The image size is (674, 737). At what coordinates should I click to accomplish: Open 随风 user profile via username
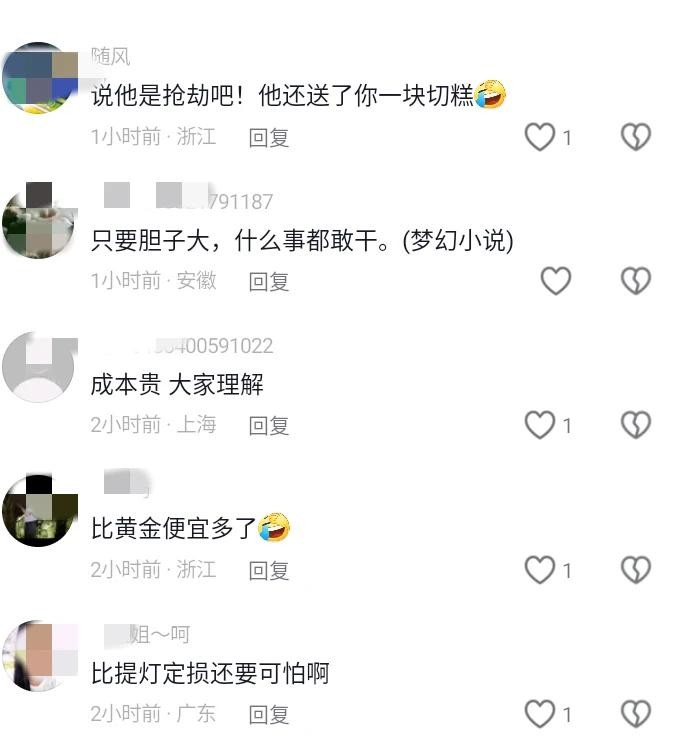point(110,56)
